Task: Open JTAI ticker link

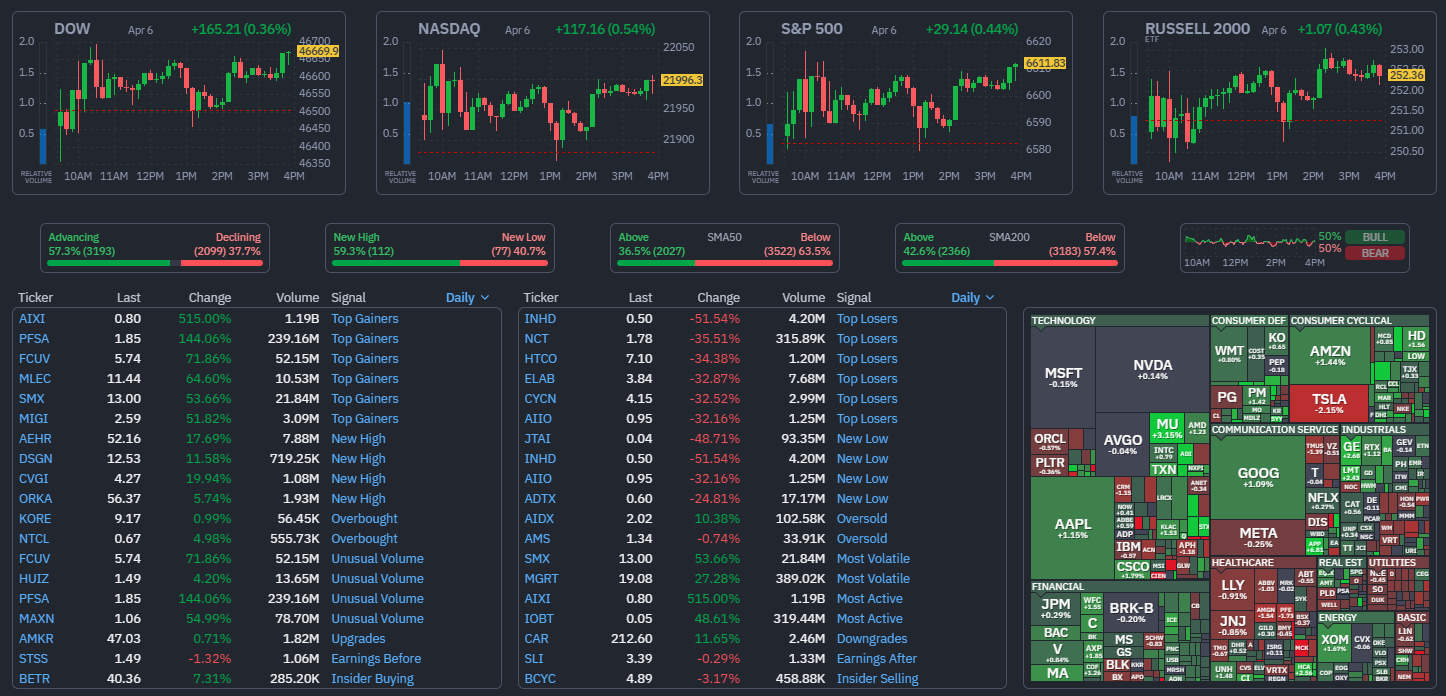Action: pyautogui.click(x=538, y=438)
